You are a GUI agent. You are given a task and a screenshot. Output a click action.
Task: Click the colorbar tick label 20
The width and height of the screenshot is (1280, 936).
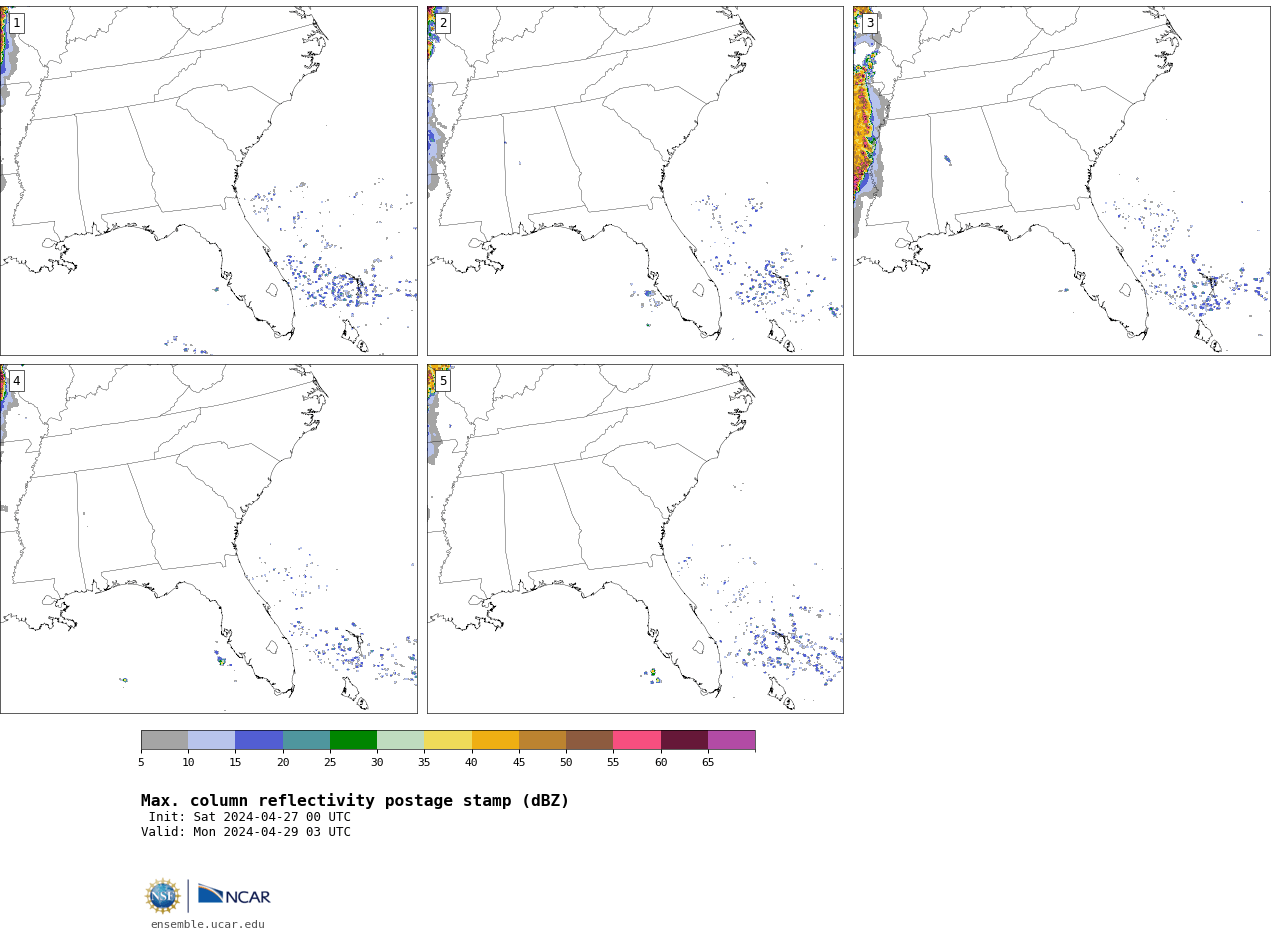point(283,763)
